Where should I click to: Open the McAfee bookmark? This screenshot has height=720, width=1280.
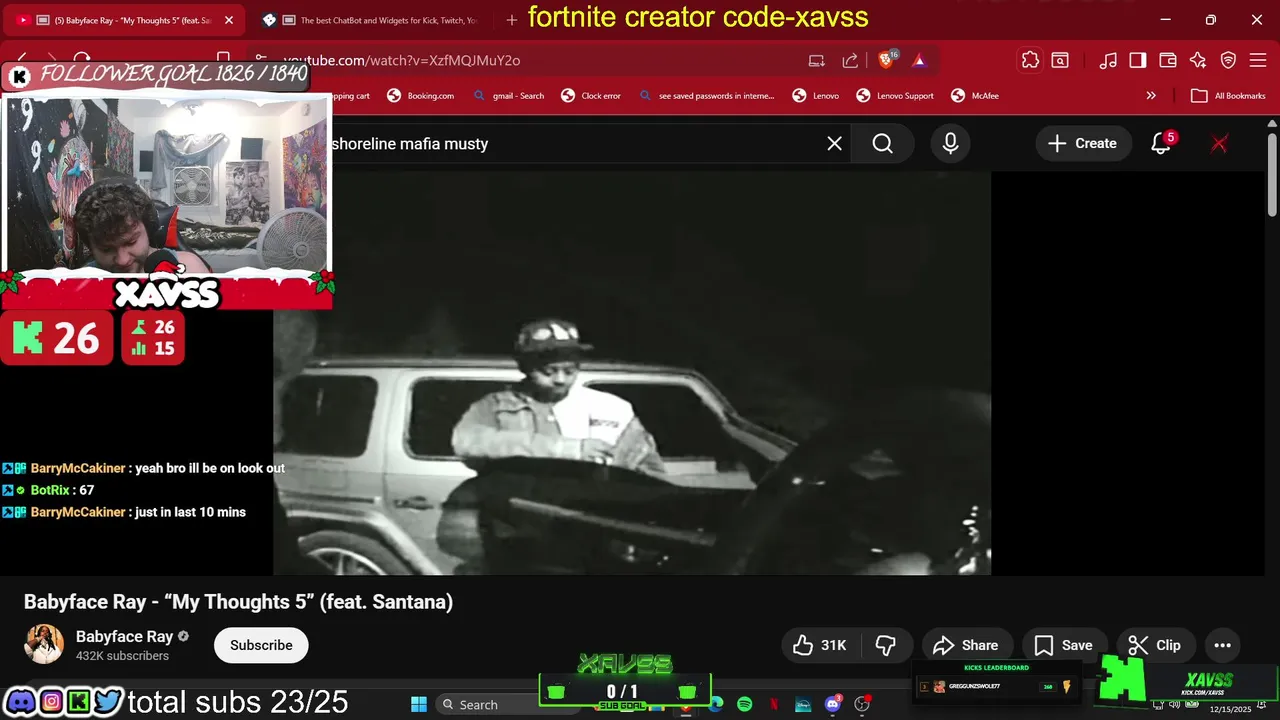coord(975,96)
